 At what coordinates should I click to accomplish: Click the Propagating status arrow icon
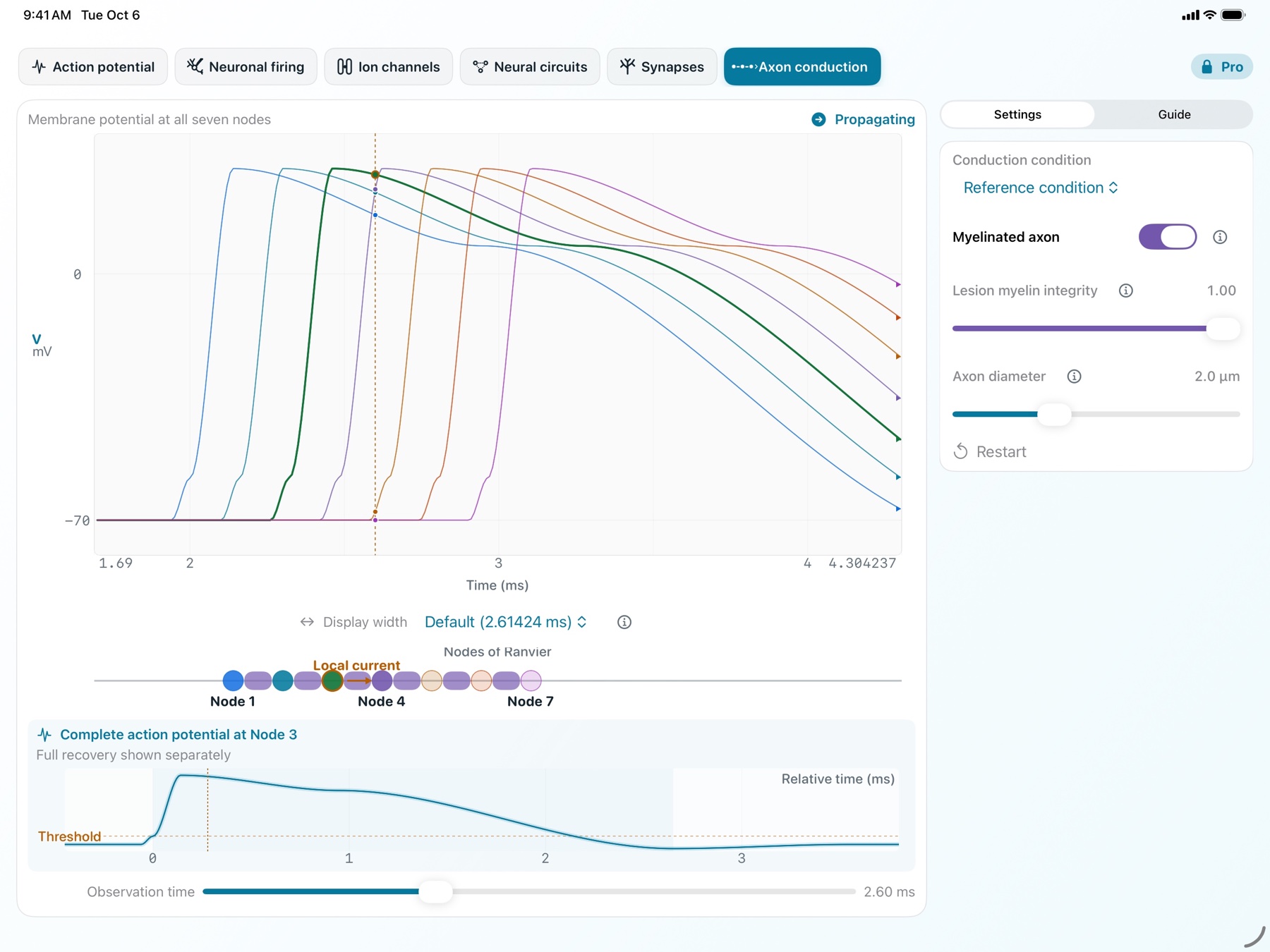818,119
